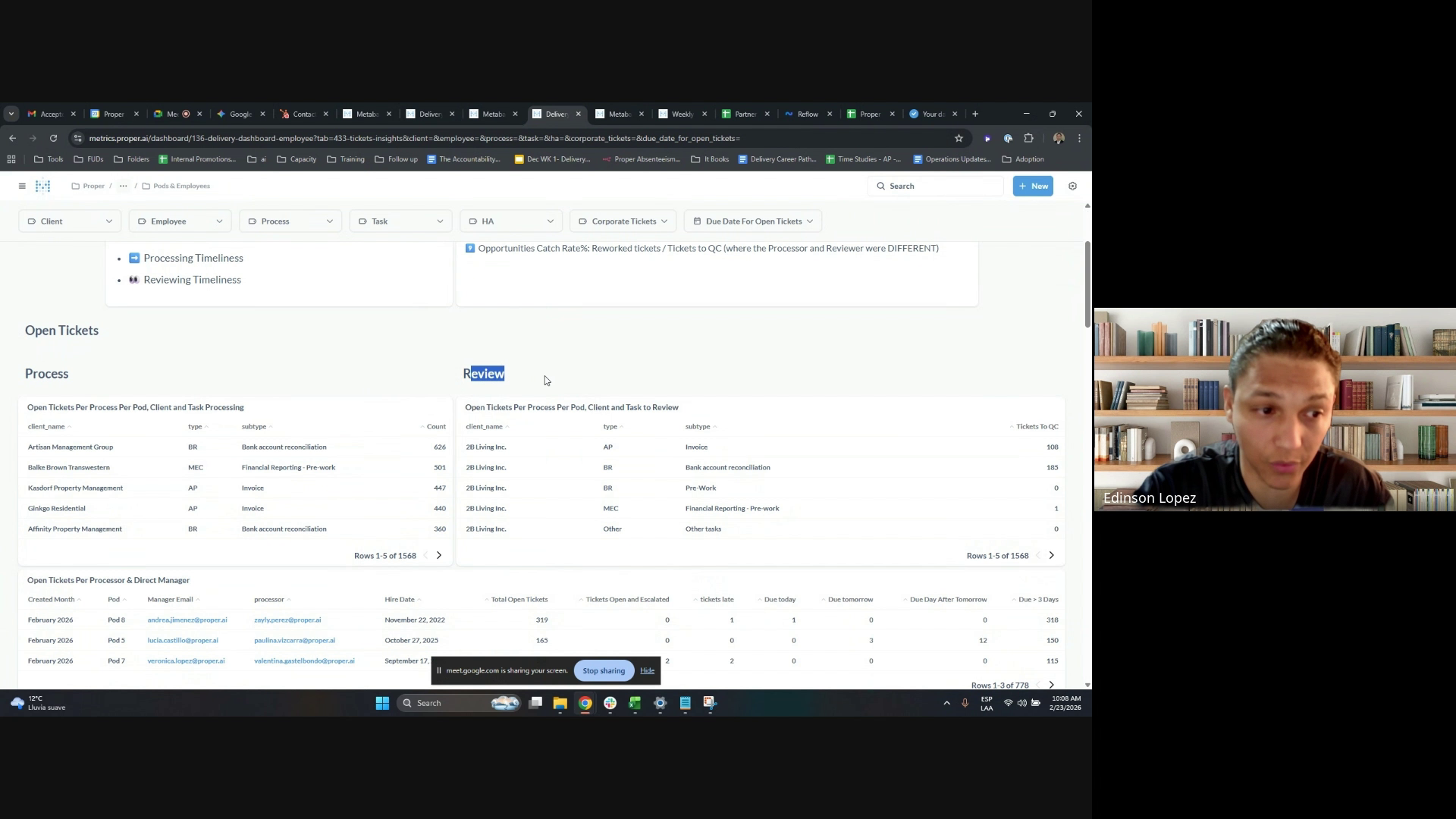Viewport: 1456px width, 819px height.
Task: Open the Chrome extensions puzzle icon
Action: tap(1029, 138)
